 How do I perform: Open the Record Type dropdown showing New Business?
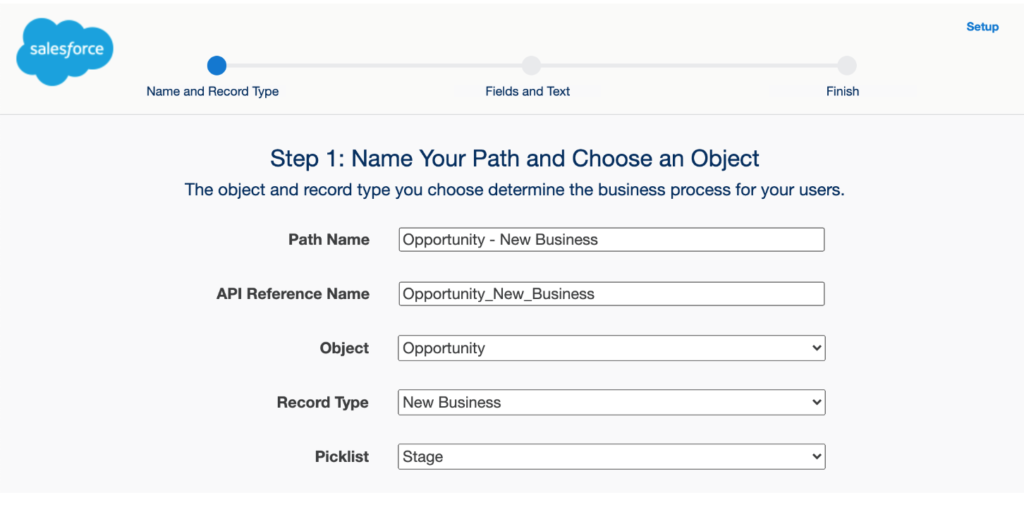point(611,402)
